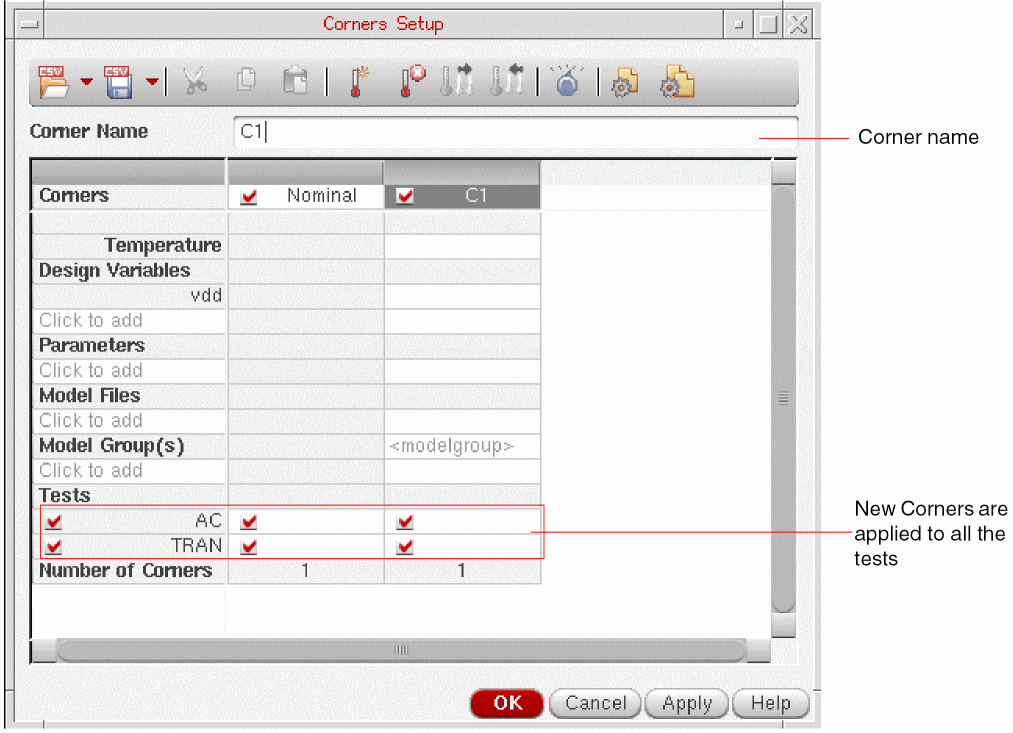Image resolution: width=1013 pixels, height=733 pixels.
Task: Click the OK button
Action: coord(507,703)
